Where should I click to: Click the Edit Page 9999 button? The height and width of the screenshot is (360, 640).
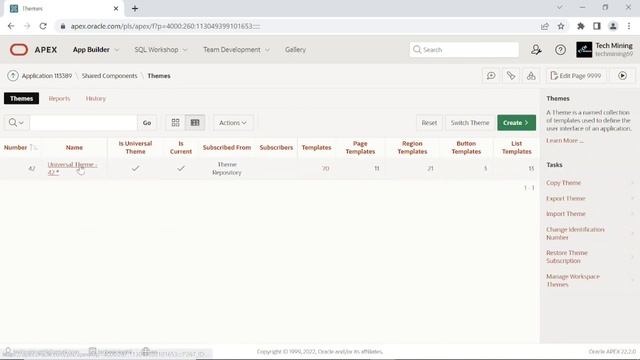click(x=576, y=76)
